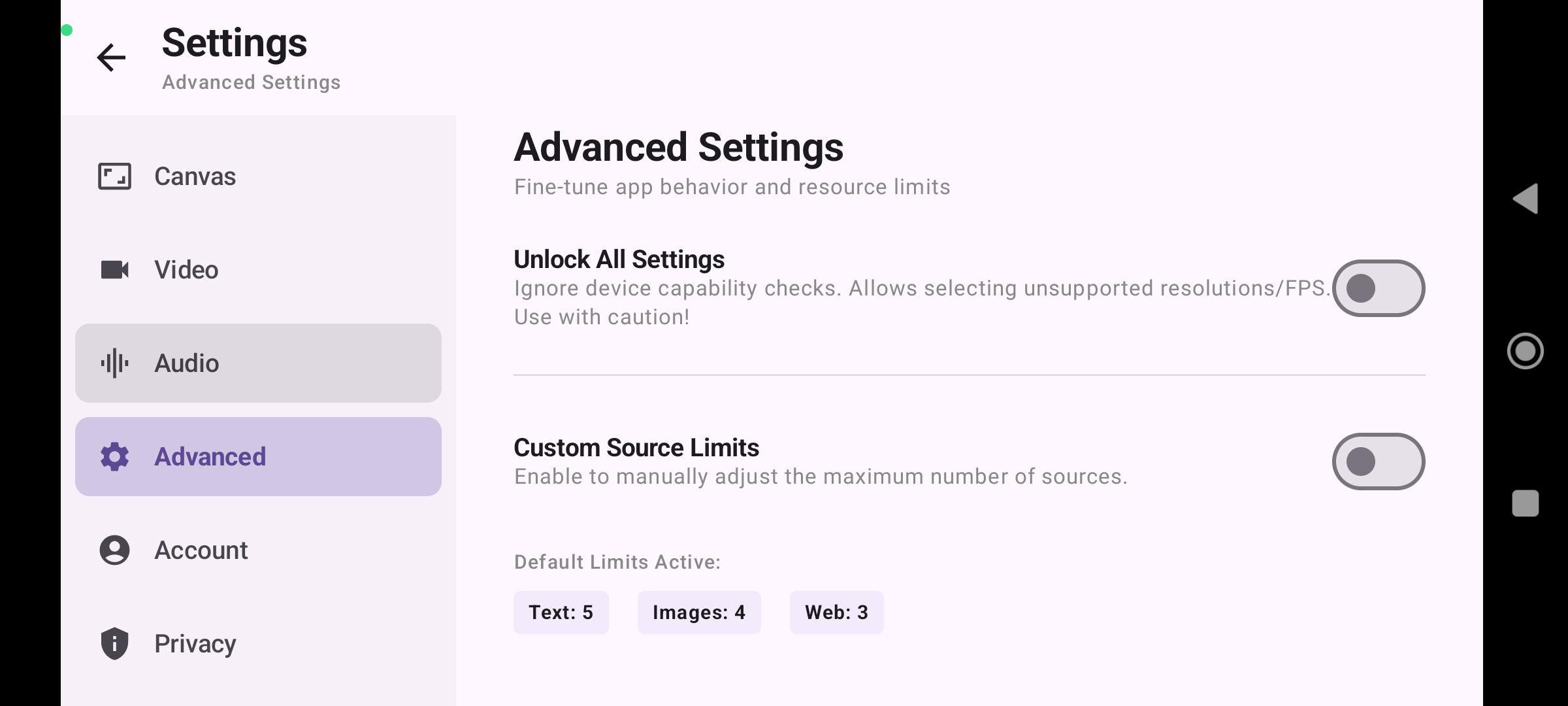Click the Audio waveform icon

click(x=114, y=363)
